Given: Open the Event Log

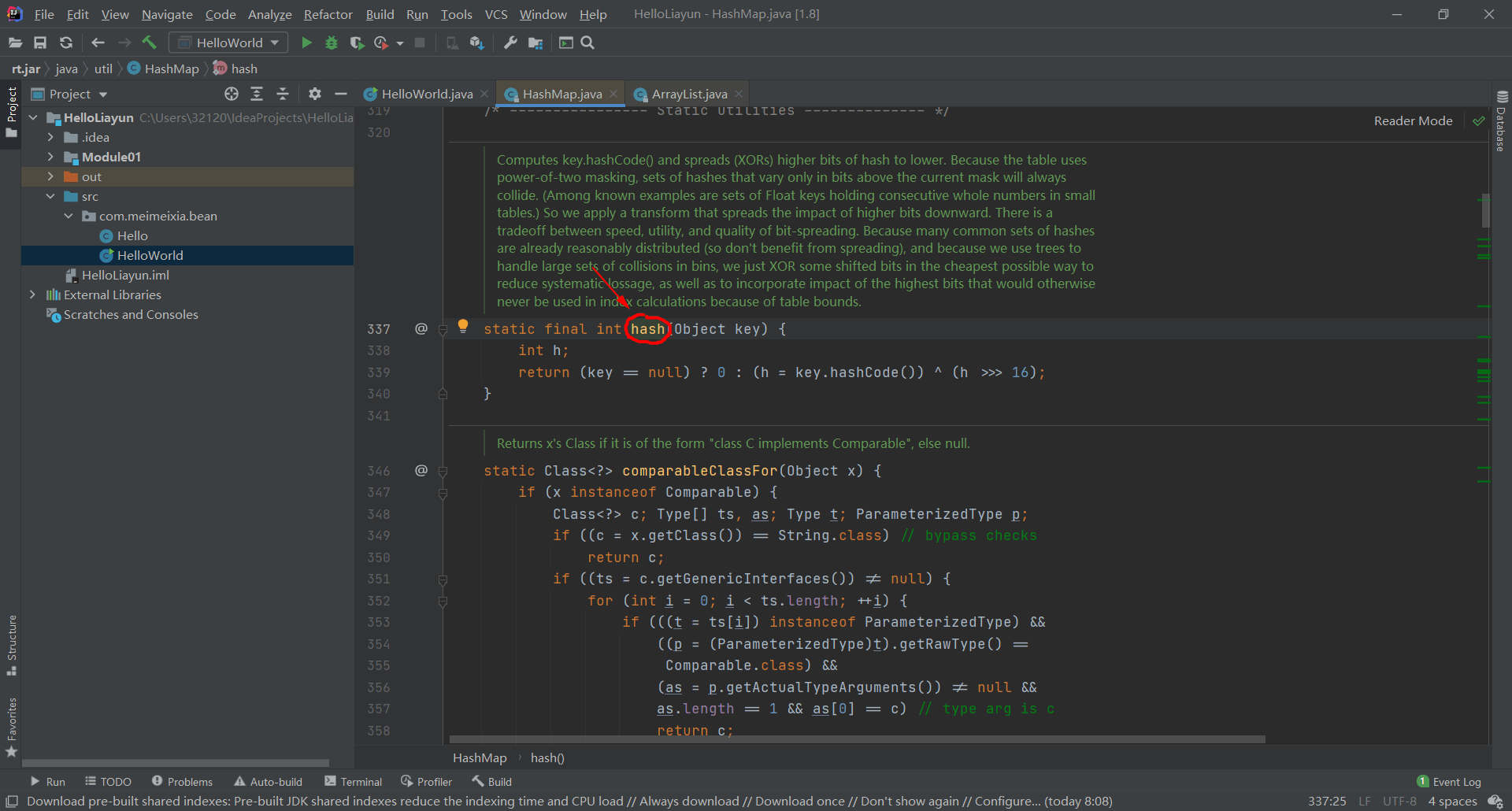Looking at the screenshot, I should pos(1449,781).
